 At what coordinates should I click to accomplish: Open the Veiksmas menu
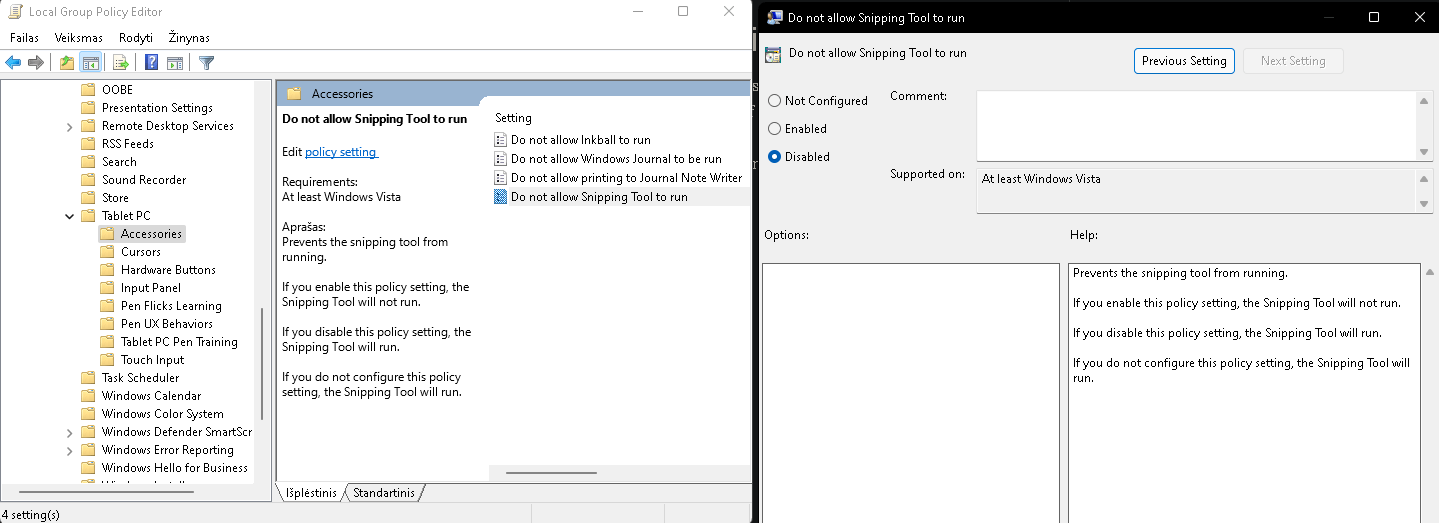tap(79, 37)
